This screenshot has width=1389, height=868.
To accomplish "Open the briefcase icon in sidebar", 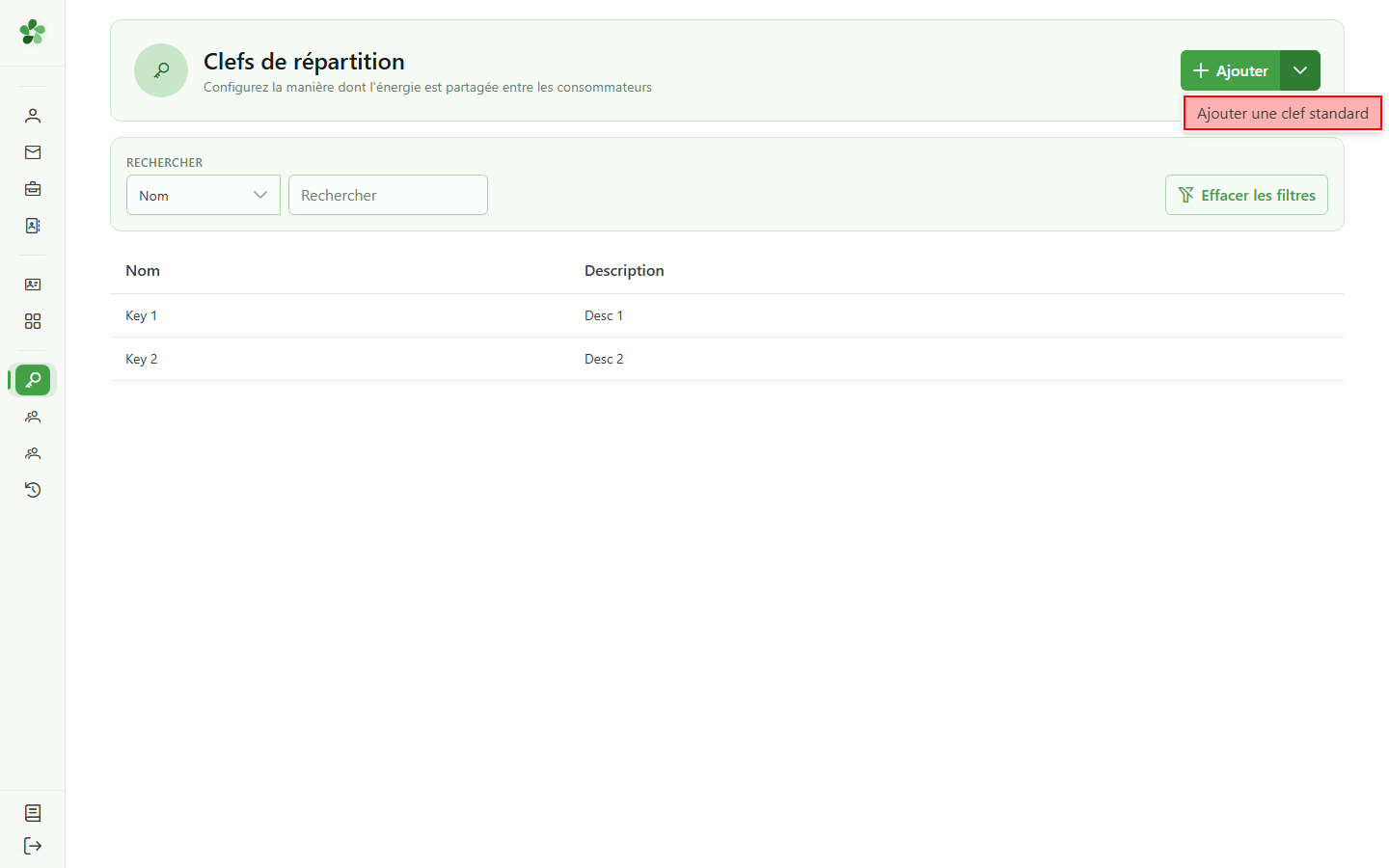I will tap(33, 189).
